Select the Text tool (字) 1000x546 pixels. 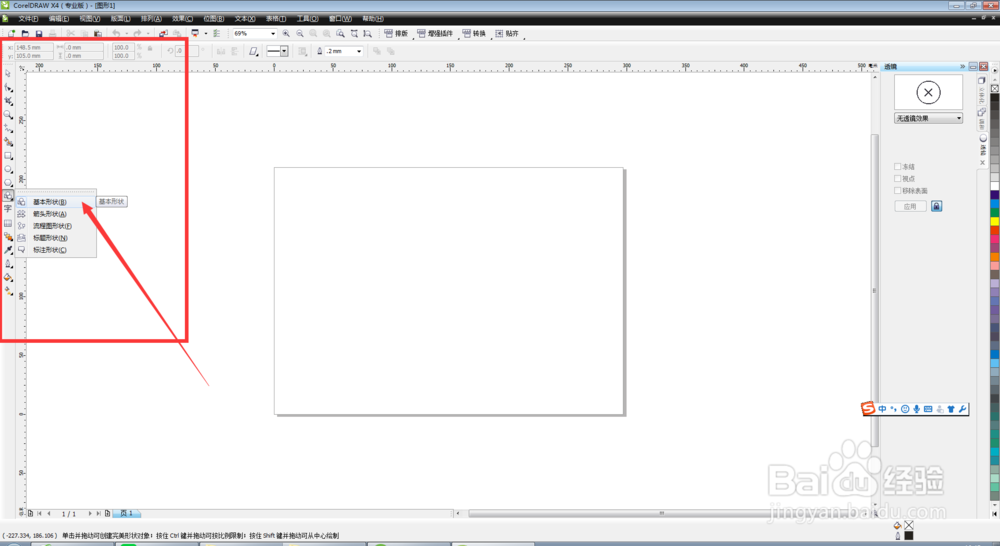point(8,209)
